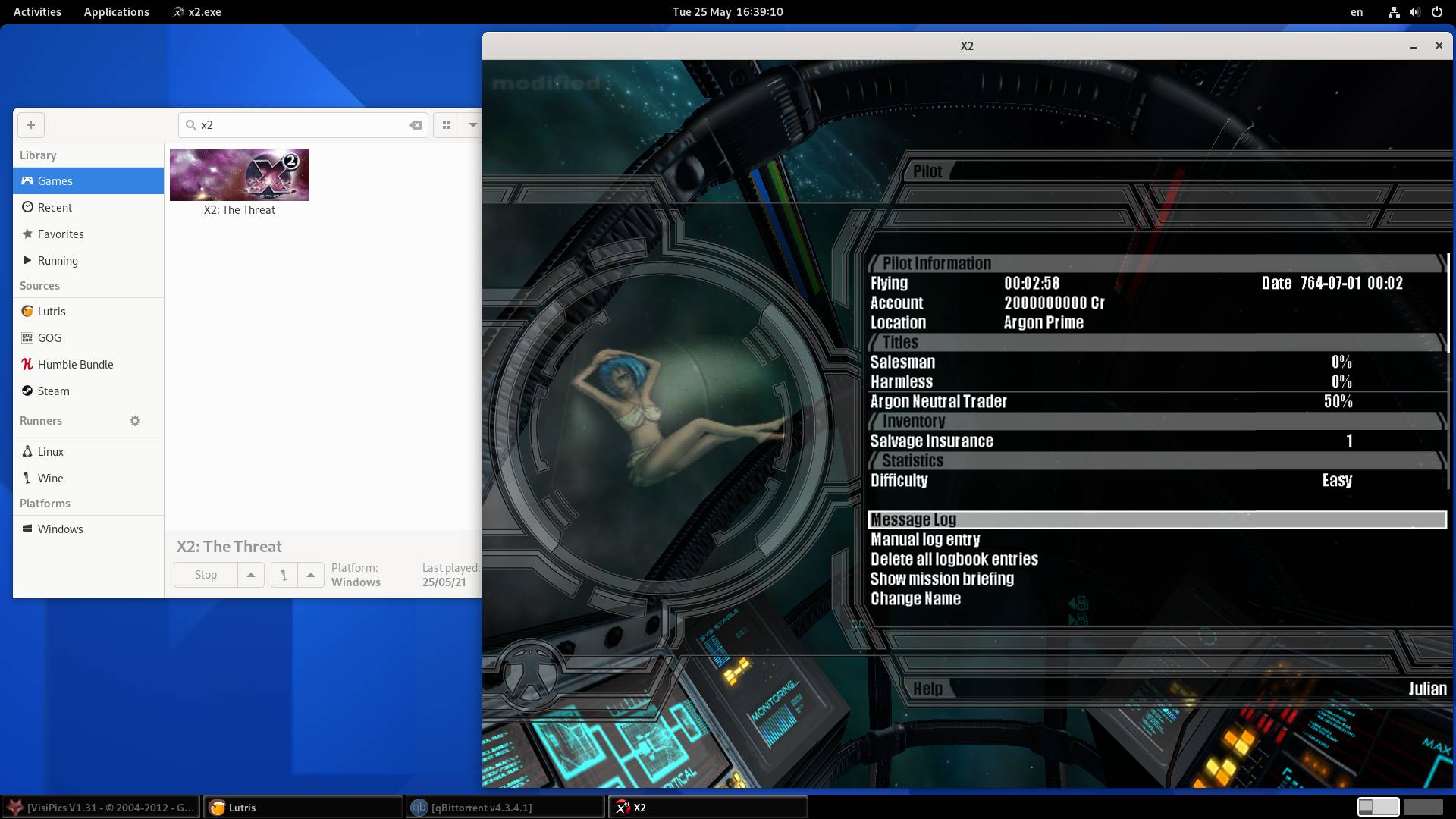
Task: Filter by the Windows platform
Action: [88, 529]
